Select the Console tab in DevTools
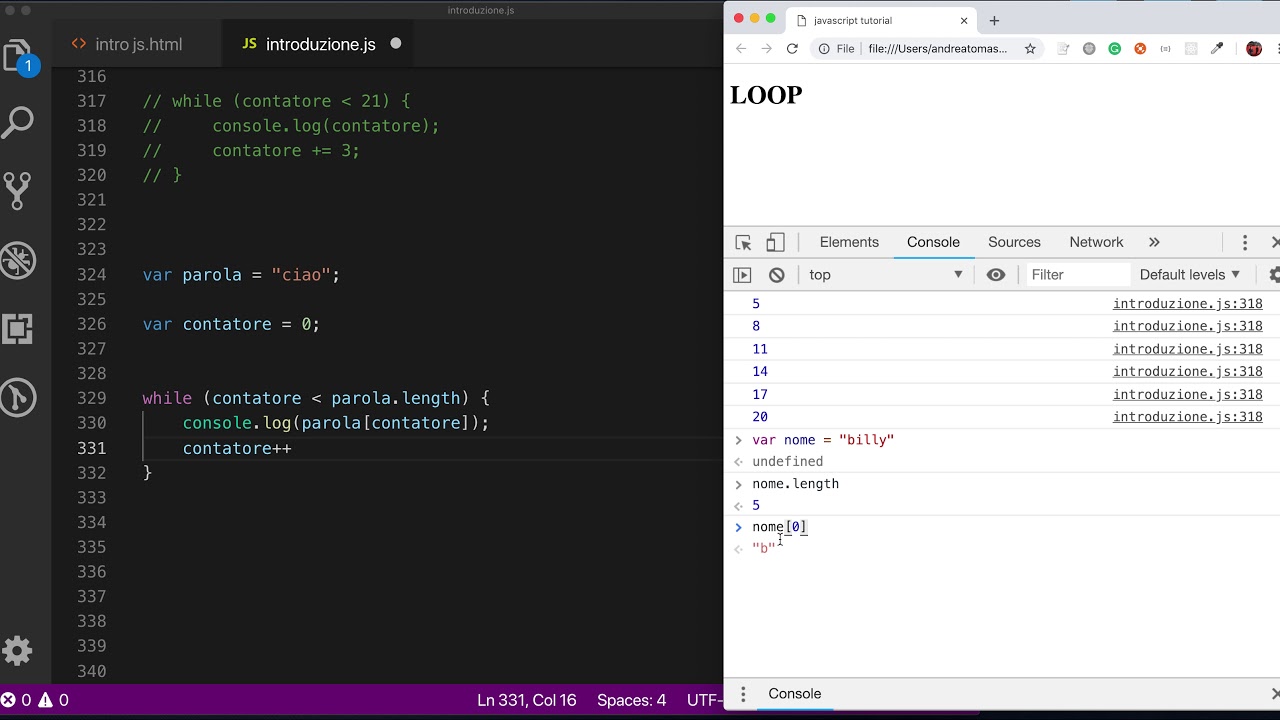This screenshot has height=720, width=1280. (933, 243)
